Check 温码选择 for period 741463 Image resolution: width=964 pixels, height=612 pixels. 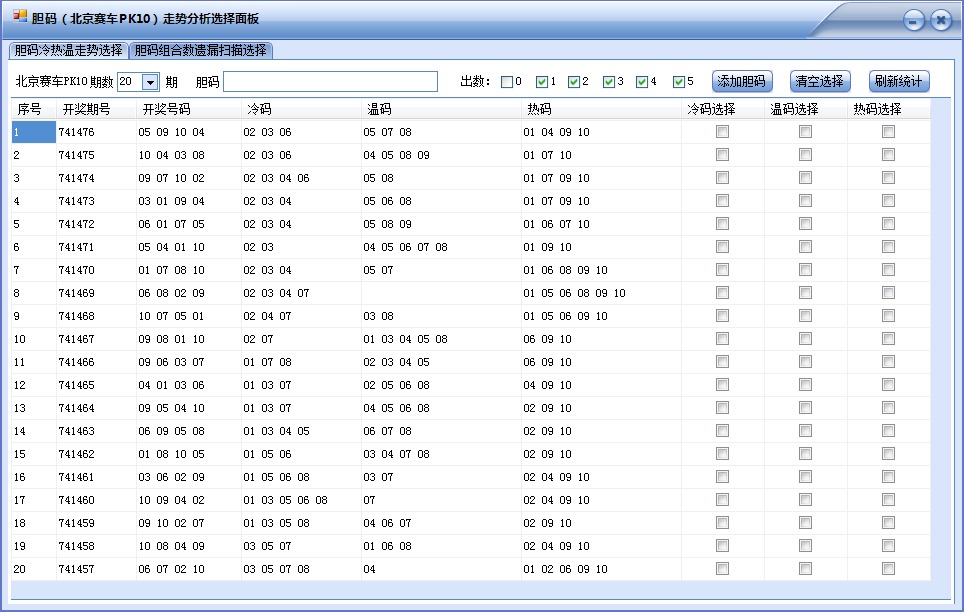[x=805, y=431]
